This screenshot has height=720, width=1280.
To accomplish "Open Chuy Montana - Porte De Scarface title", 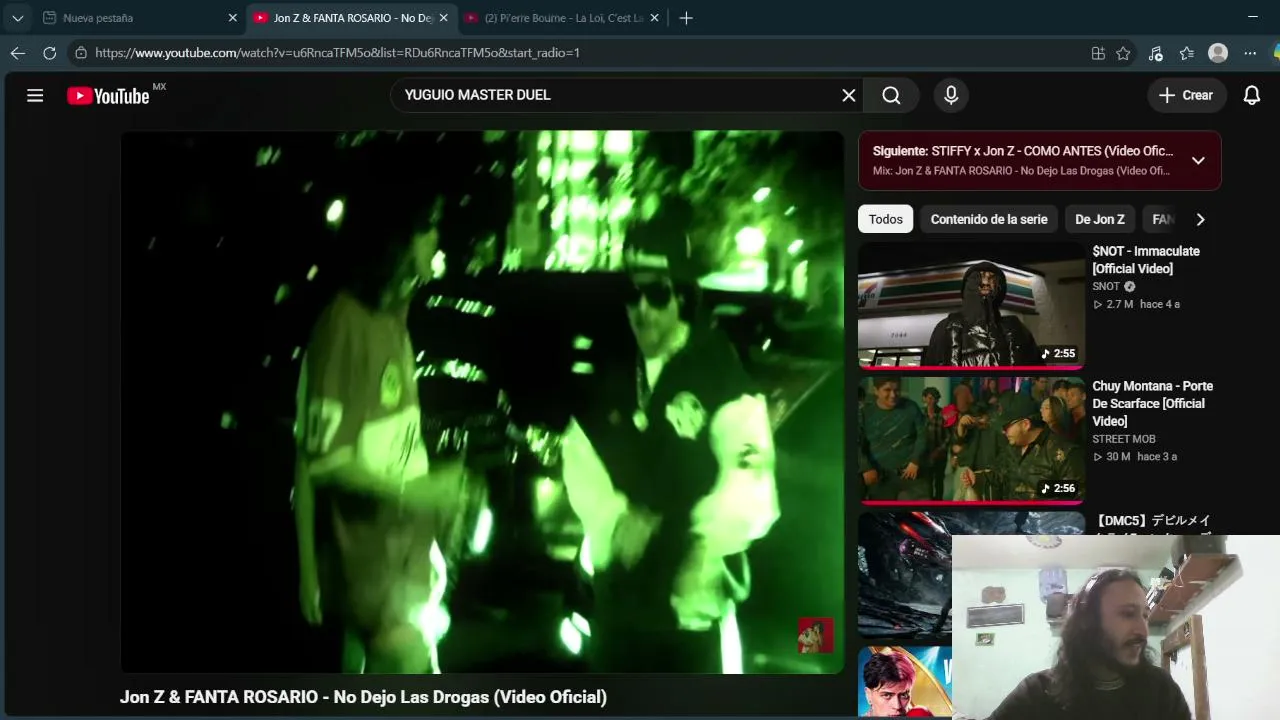I will [x=1153, y=403].
